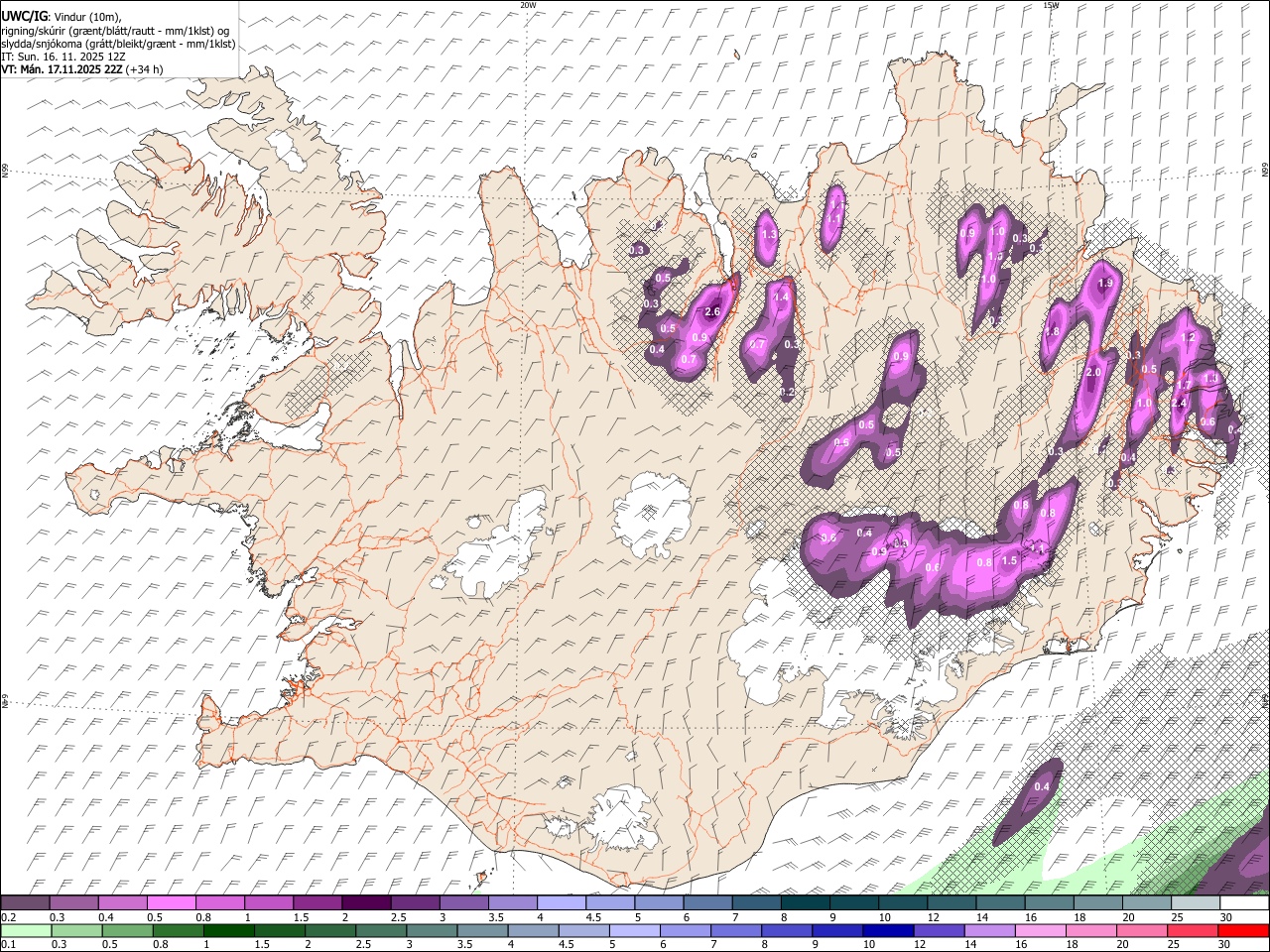Click the '(+34 h)' forecast offset text
This screenshot has width=1270, height=952.
tap(145, 69)
